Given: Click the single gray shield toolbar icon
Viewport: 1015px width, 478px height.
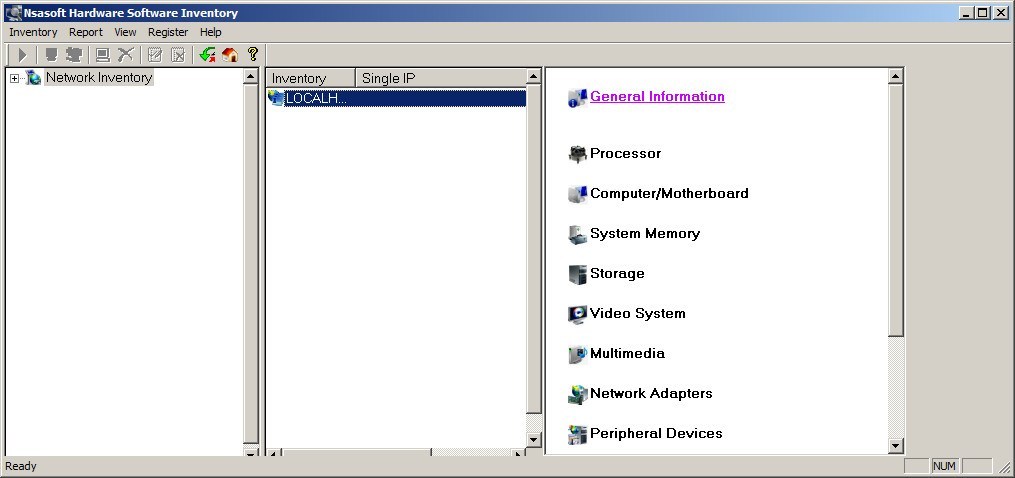Looking at the screenshot, I should [x=51, y=55].
